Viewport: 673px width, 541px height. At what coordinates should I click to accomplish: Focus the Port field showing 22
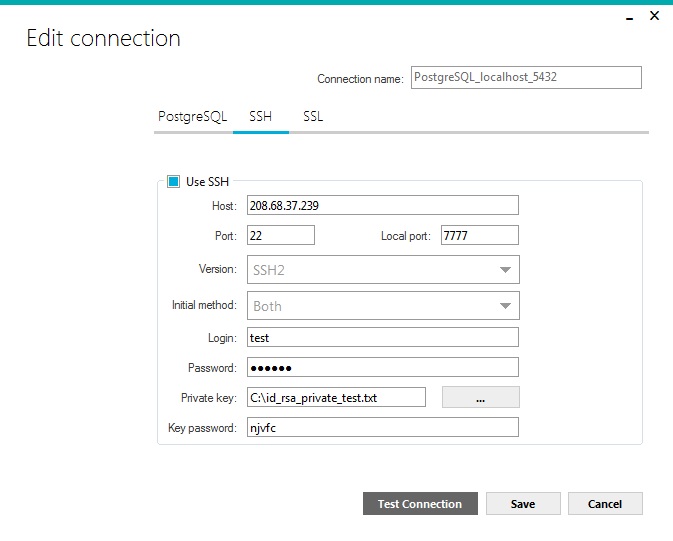coord(281,235)
